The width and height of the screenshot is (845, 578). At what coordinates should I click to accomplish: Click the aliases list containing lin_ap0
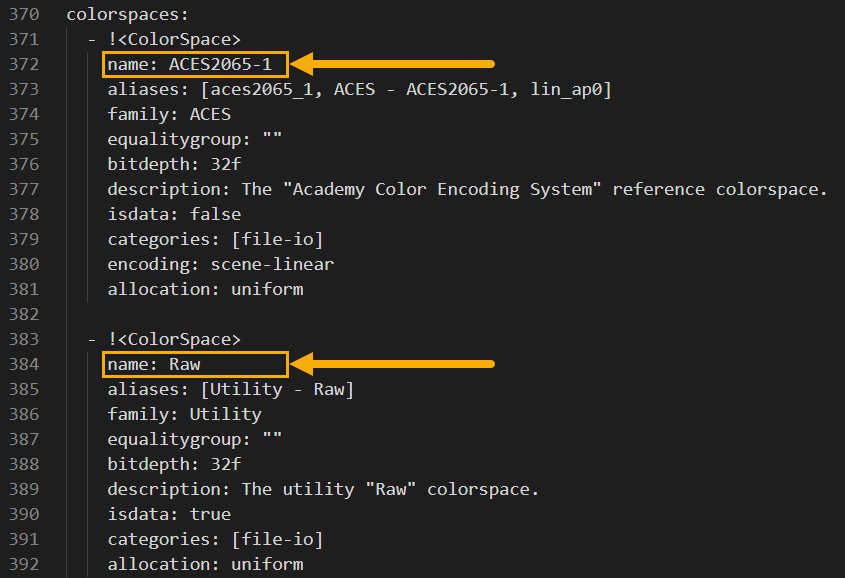(x=359, y=89)
